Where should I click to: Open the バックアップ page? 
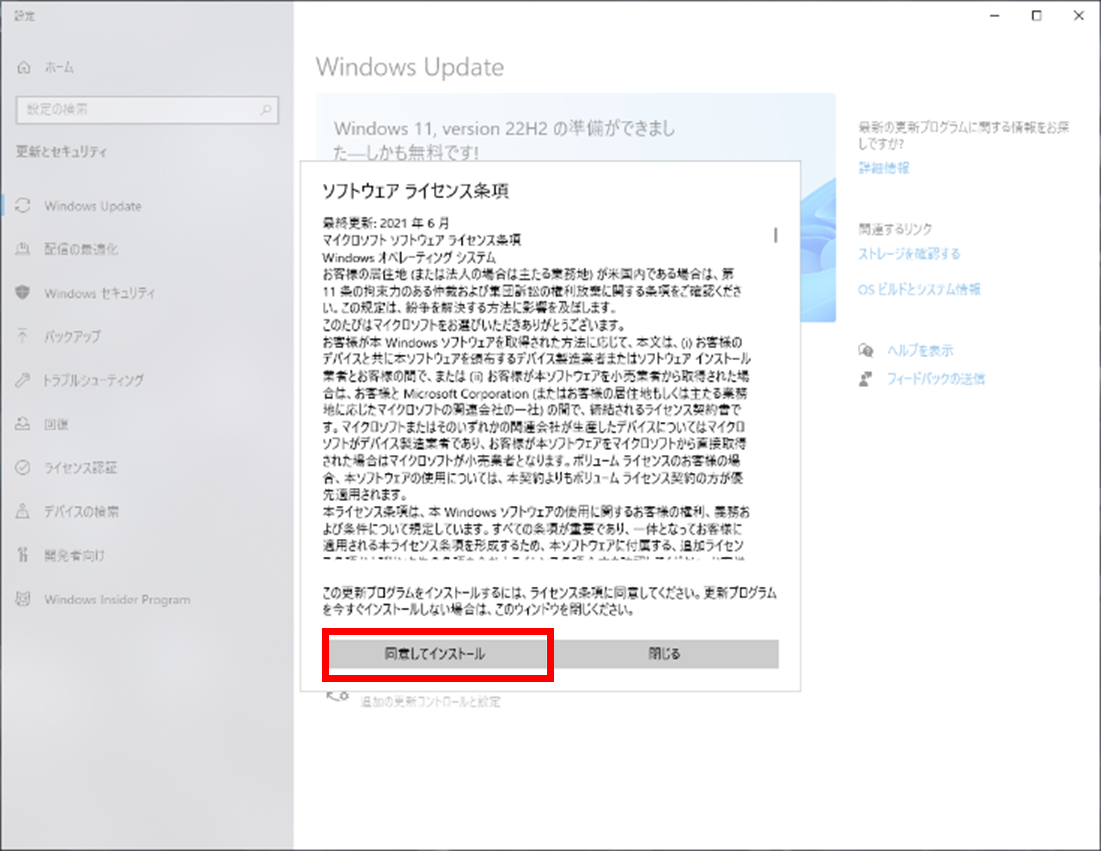point(72,336)
